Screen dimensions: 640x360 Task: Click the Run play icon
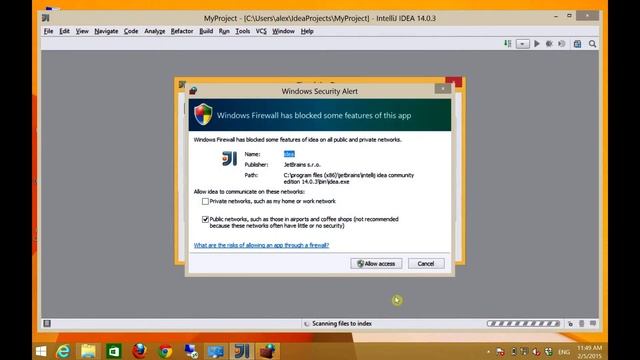(537, 43)
